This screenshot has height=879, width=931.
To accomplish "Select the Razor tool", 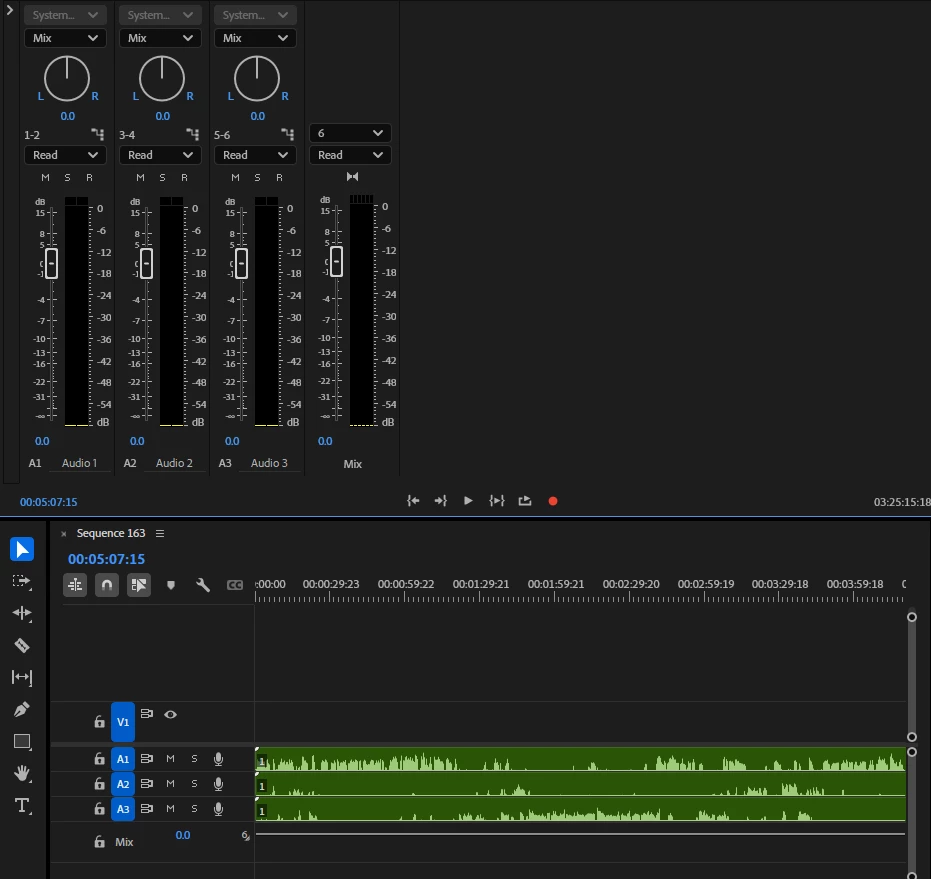I will tap(22, 645).
